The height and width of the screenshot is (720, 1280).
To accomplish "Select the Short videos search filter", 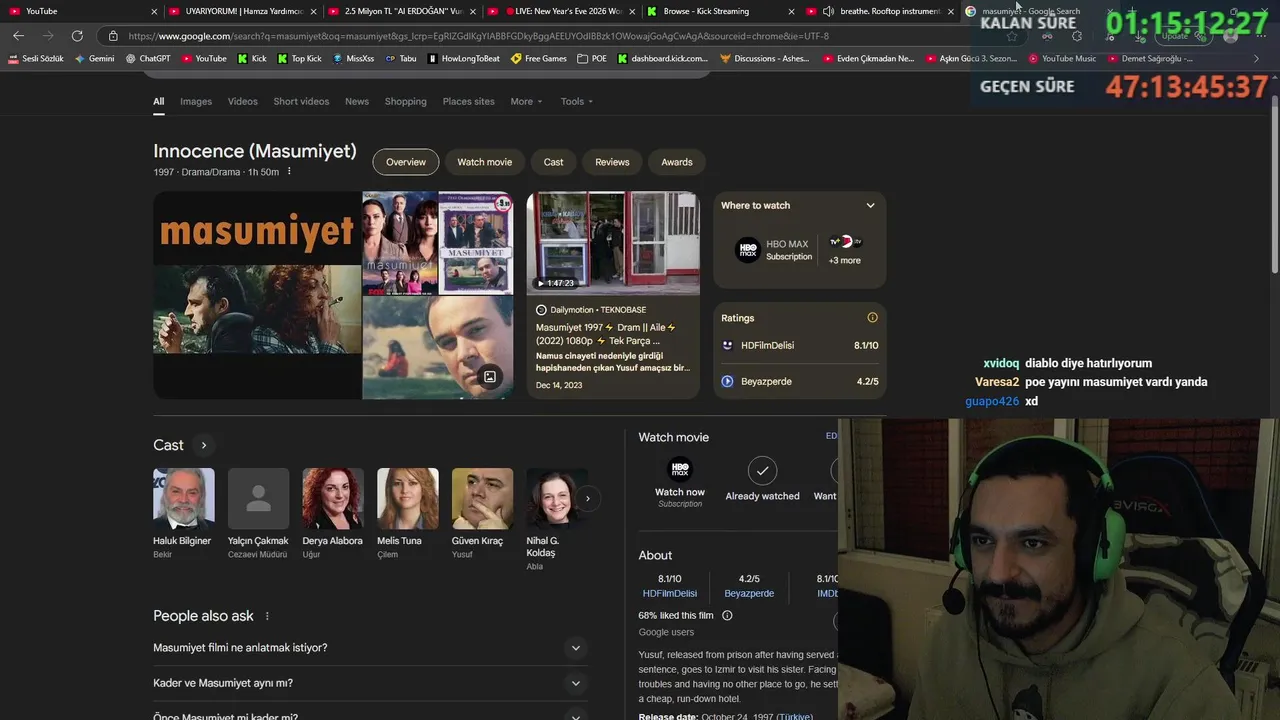I will [301, 101].
